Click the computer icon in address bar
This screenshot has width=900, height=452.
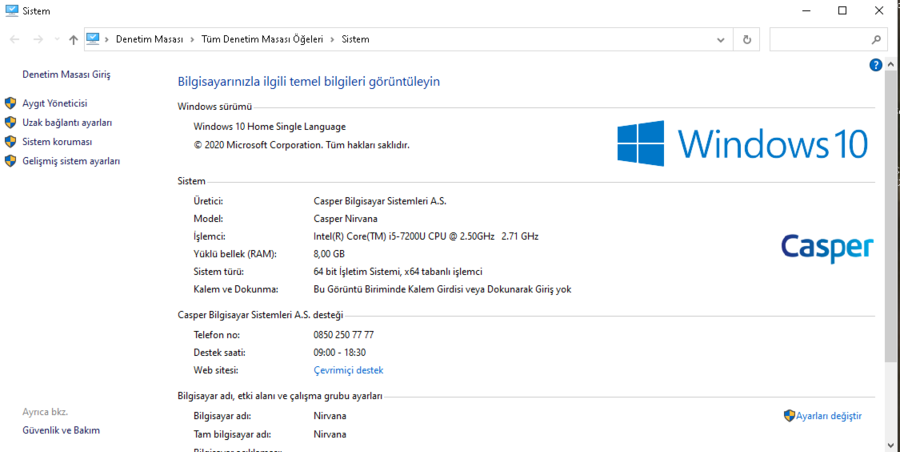point(92,39)
